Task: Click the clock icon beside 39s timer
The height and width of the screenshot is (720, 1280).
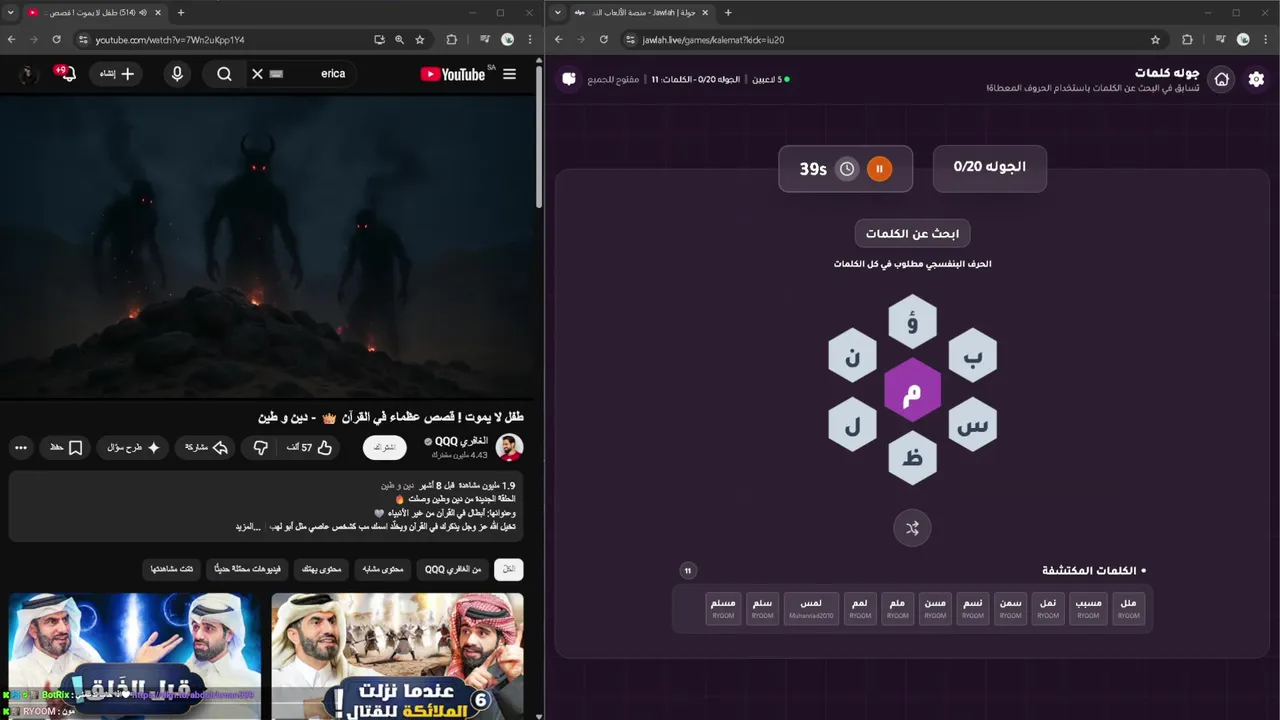Action: point(847,169)
